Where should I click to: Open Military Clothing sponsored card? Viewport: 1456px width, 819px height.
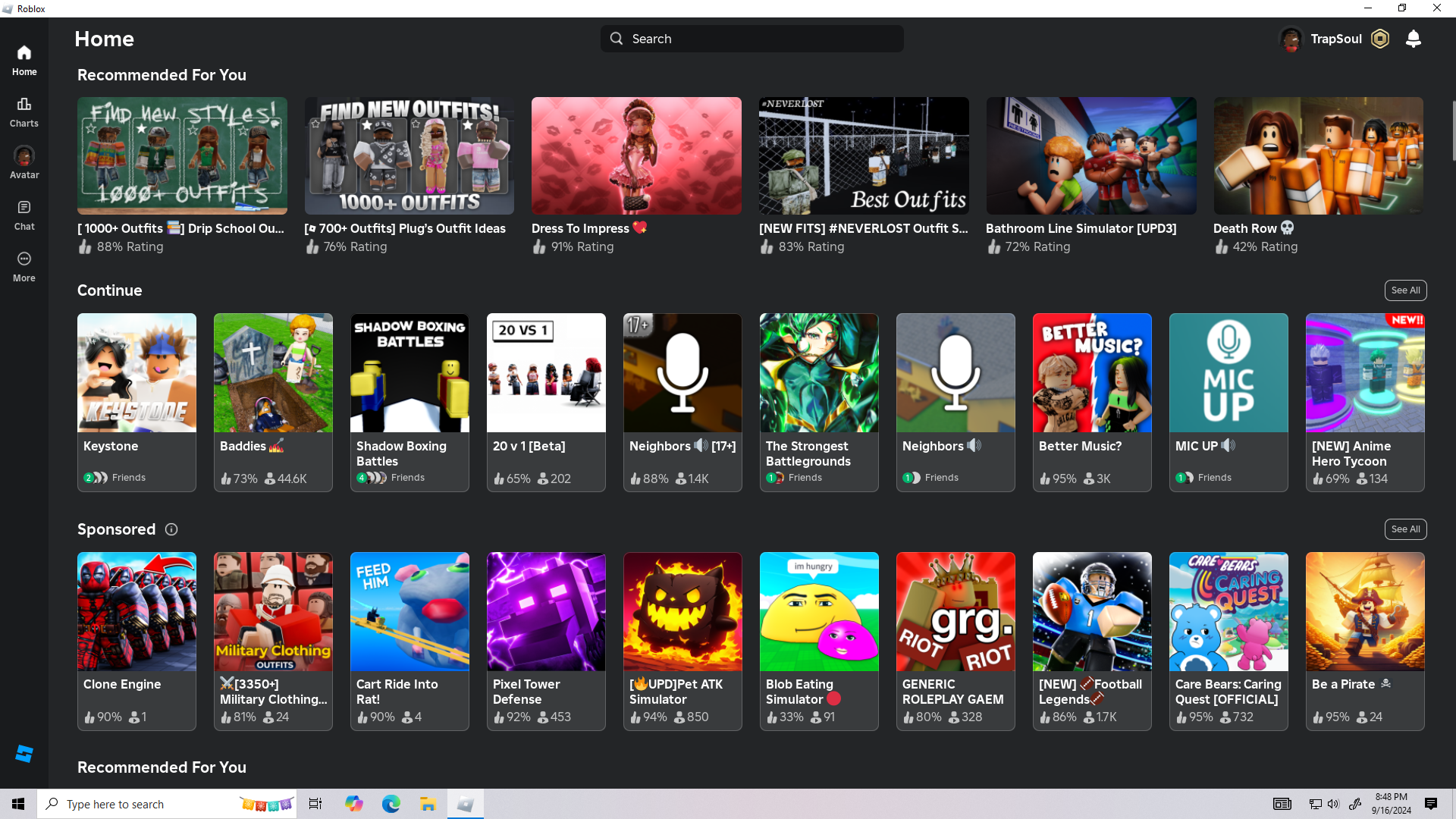(273, 641)
